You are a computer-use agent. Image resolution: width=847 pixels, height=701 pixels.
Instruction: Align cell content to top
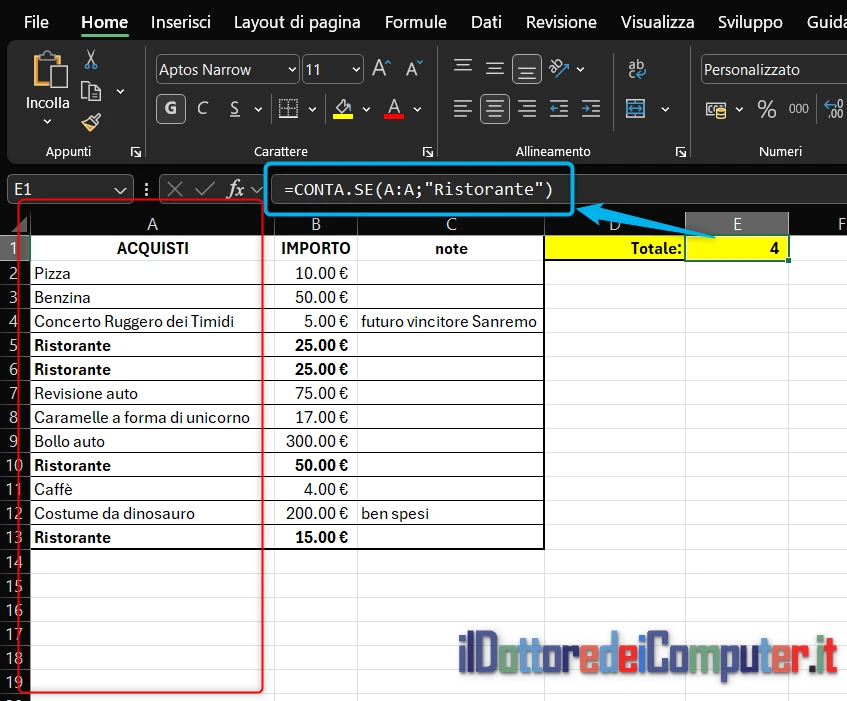tap(463, 68)
